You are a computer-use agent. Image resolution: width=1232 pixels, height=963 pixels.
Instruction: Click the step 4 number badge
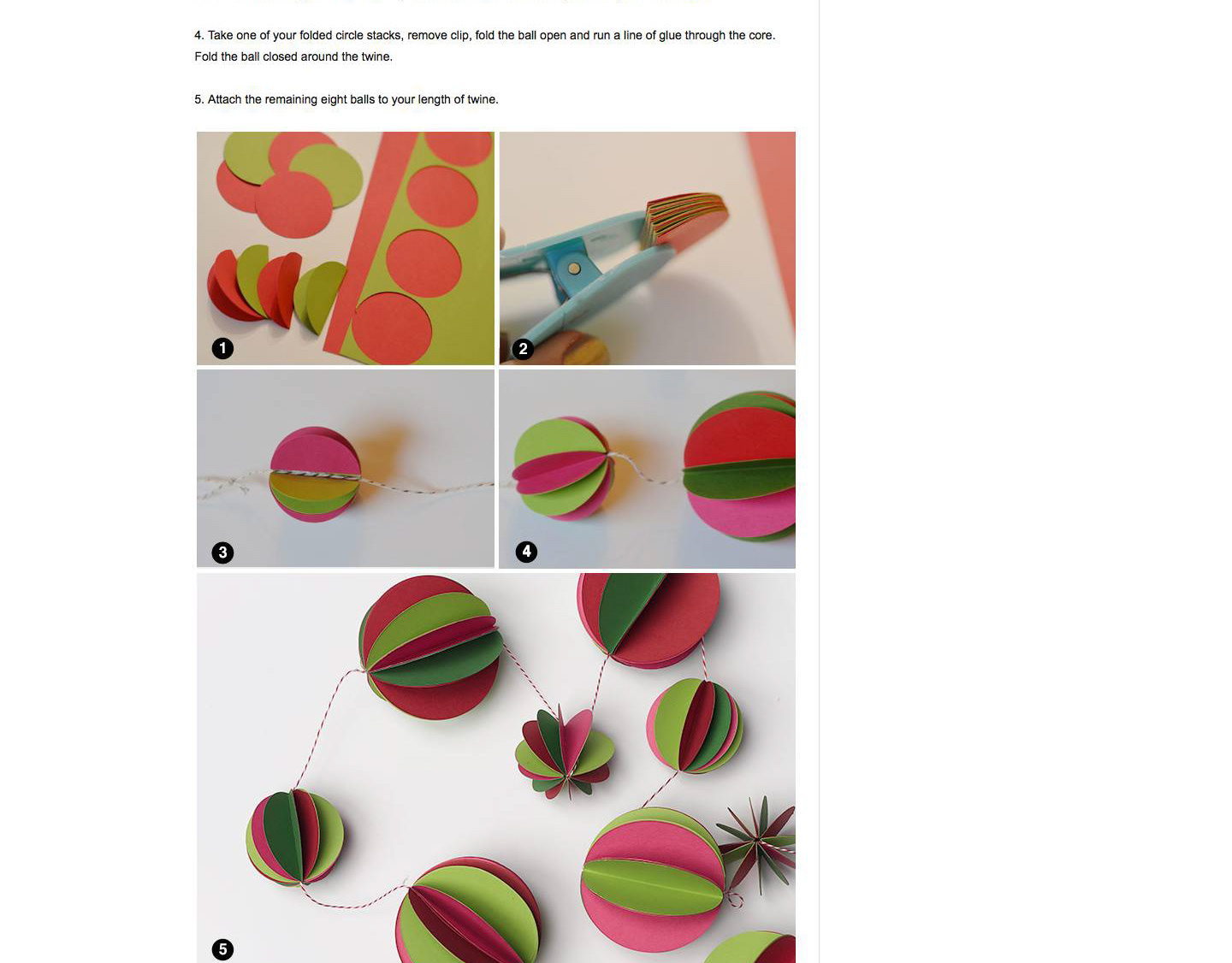tap(526, 552)
